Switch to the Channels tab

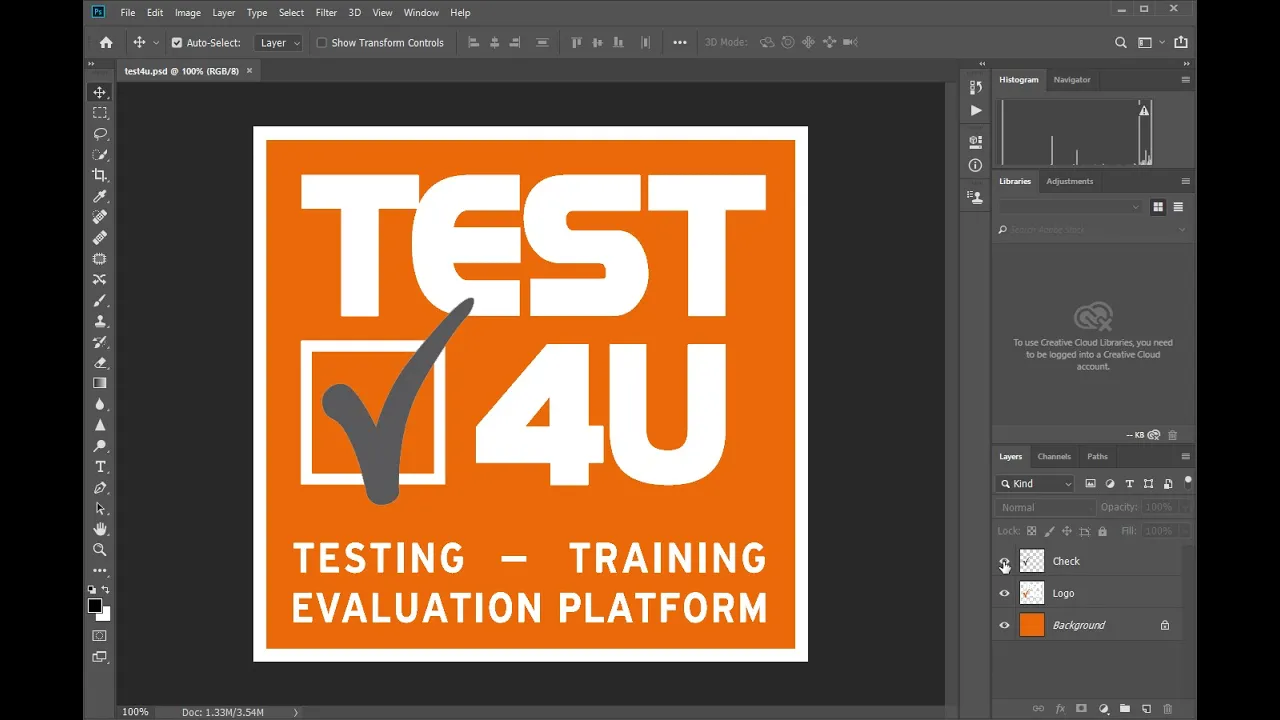[x=1054, y=456]
